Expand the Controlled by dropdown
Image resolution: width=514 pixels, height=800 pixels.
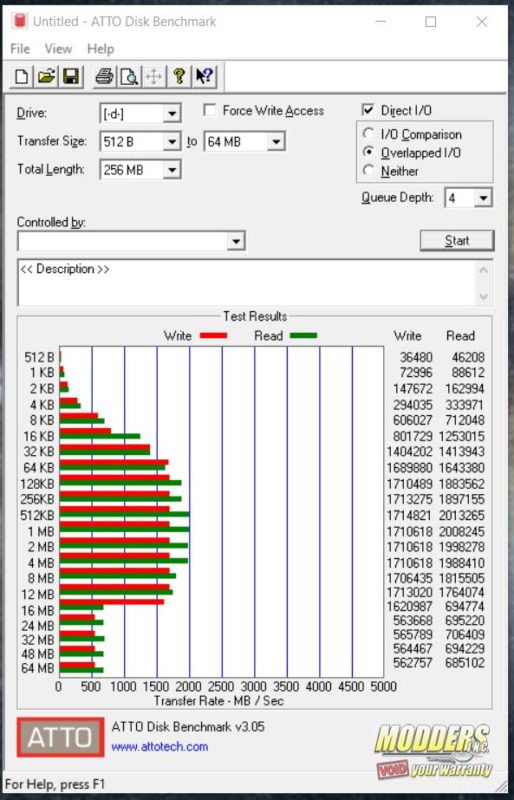235,241
